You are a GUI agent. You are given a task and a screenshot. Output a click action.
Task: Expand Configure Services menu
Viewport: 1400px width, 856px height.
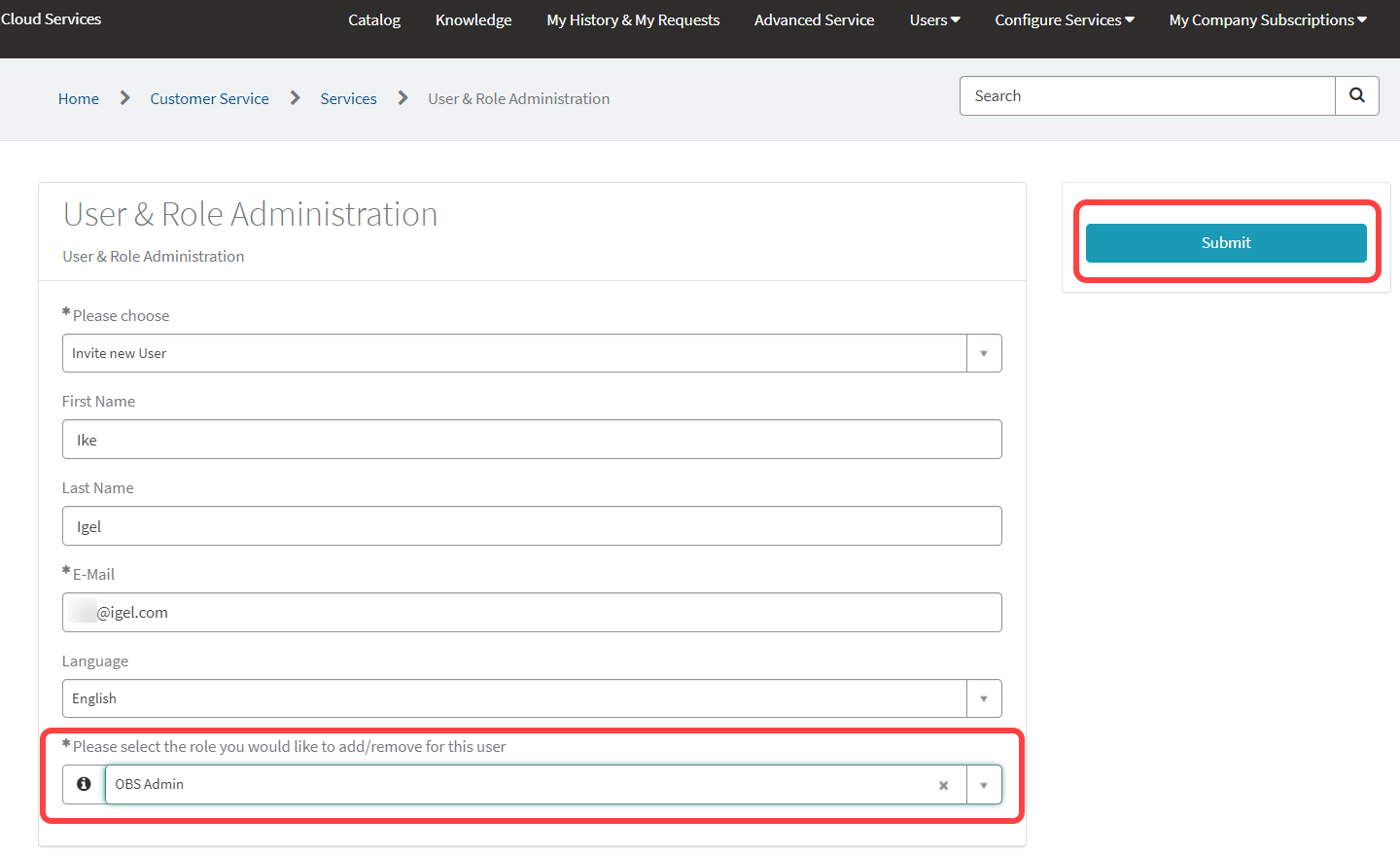[1064, 20]
